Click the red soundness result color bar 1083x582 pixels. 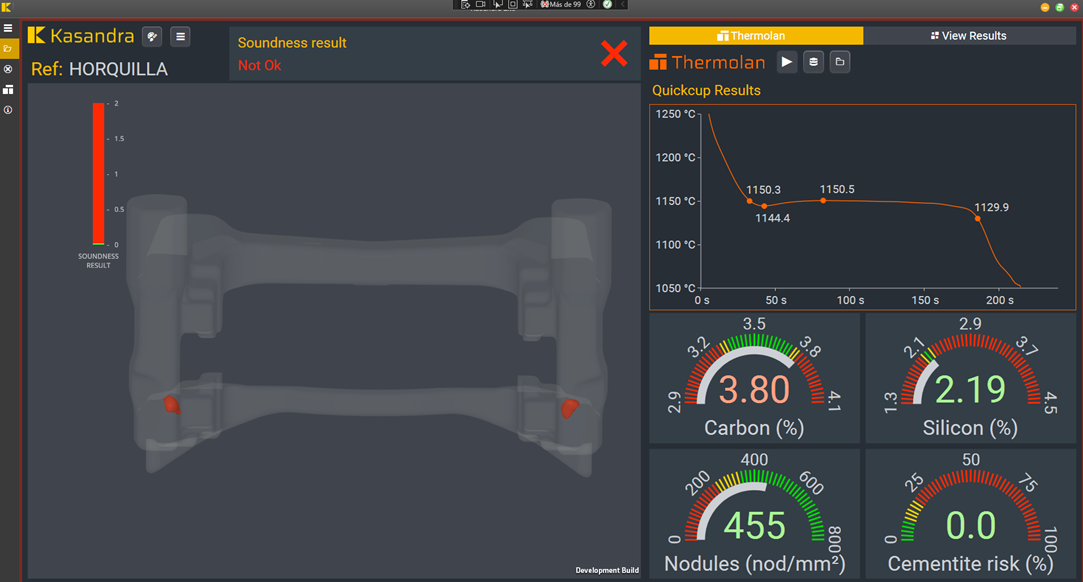(x=98, y=173)
